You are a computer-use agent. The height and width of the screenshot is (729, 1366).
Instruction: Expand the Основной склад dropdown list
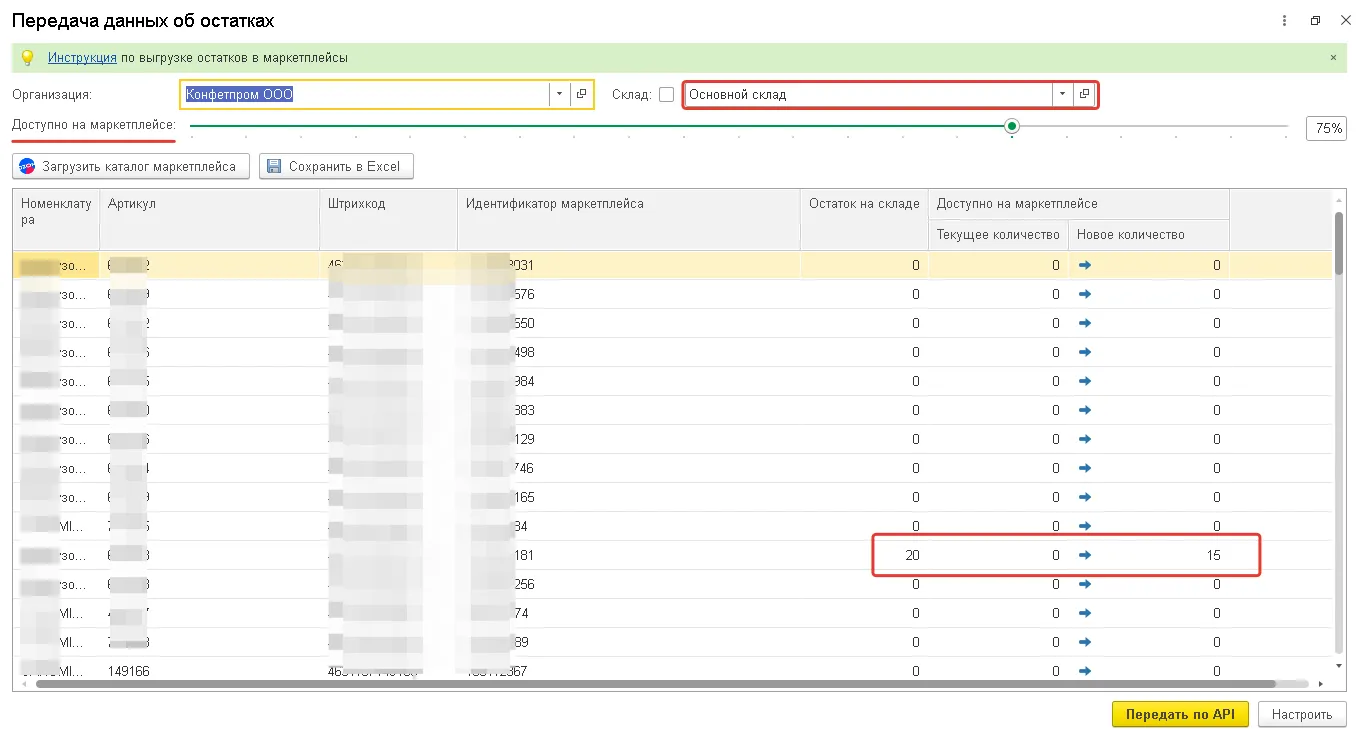tap(1062, 94)
